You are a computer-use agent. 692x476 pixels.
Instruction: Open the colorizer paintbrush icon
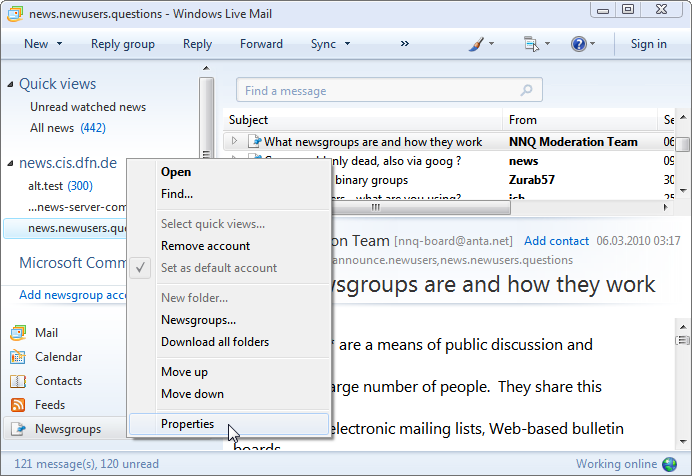coord(480,44)
